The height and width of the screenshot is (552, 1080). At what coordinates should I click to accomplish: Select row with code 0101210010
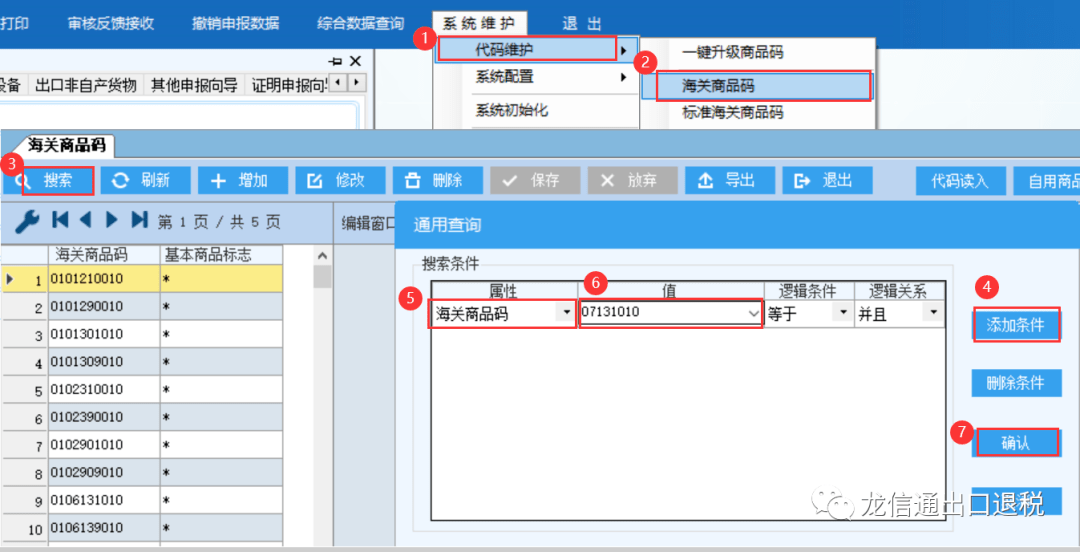(x=141, y=278)
